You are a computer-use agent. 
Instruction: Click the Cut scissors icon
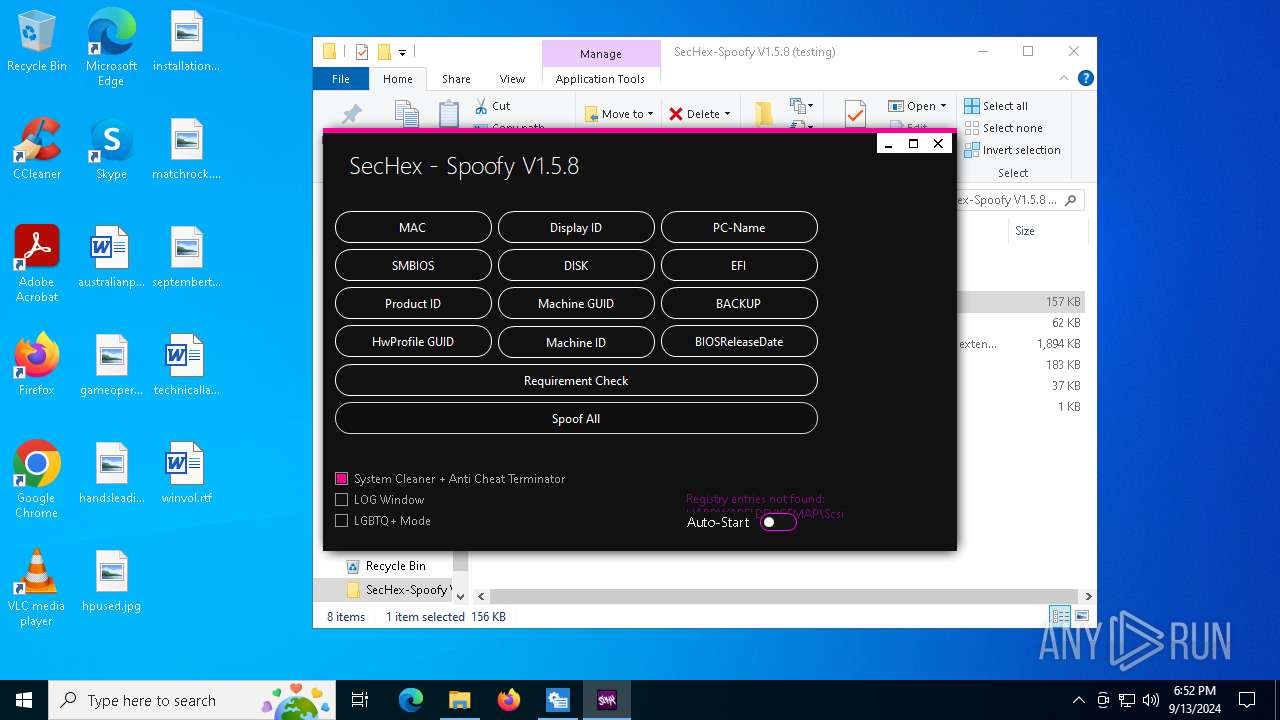[x=481, y=105]
